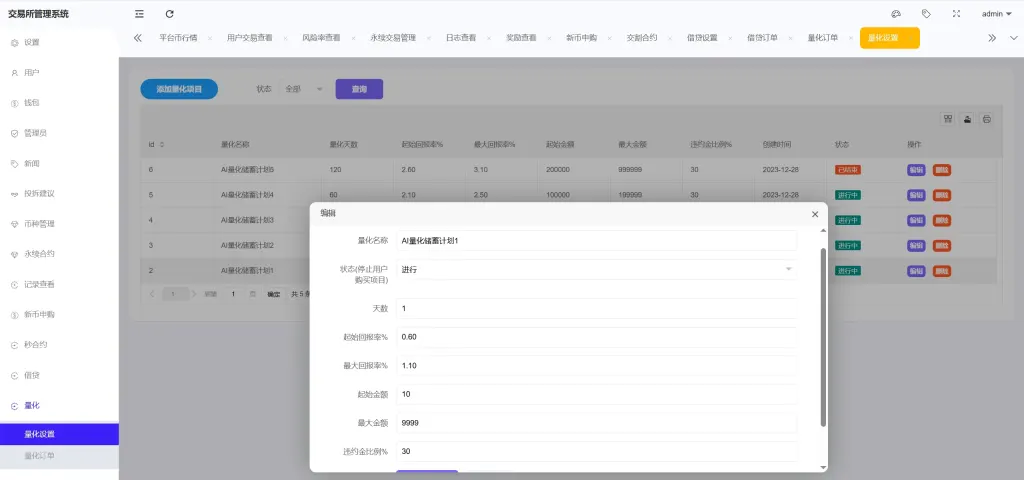Viewport: 1024px width, 480px height.
Task: Switch to the 交割合约 tab
Action: [x=641, y=38]
